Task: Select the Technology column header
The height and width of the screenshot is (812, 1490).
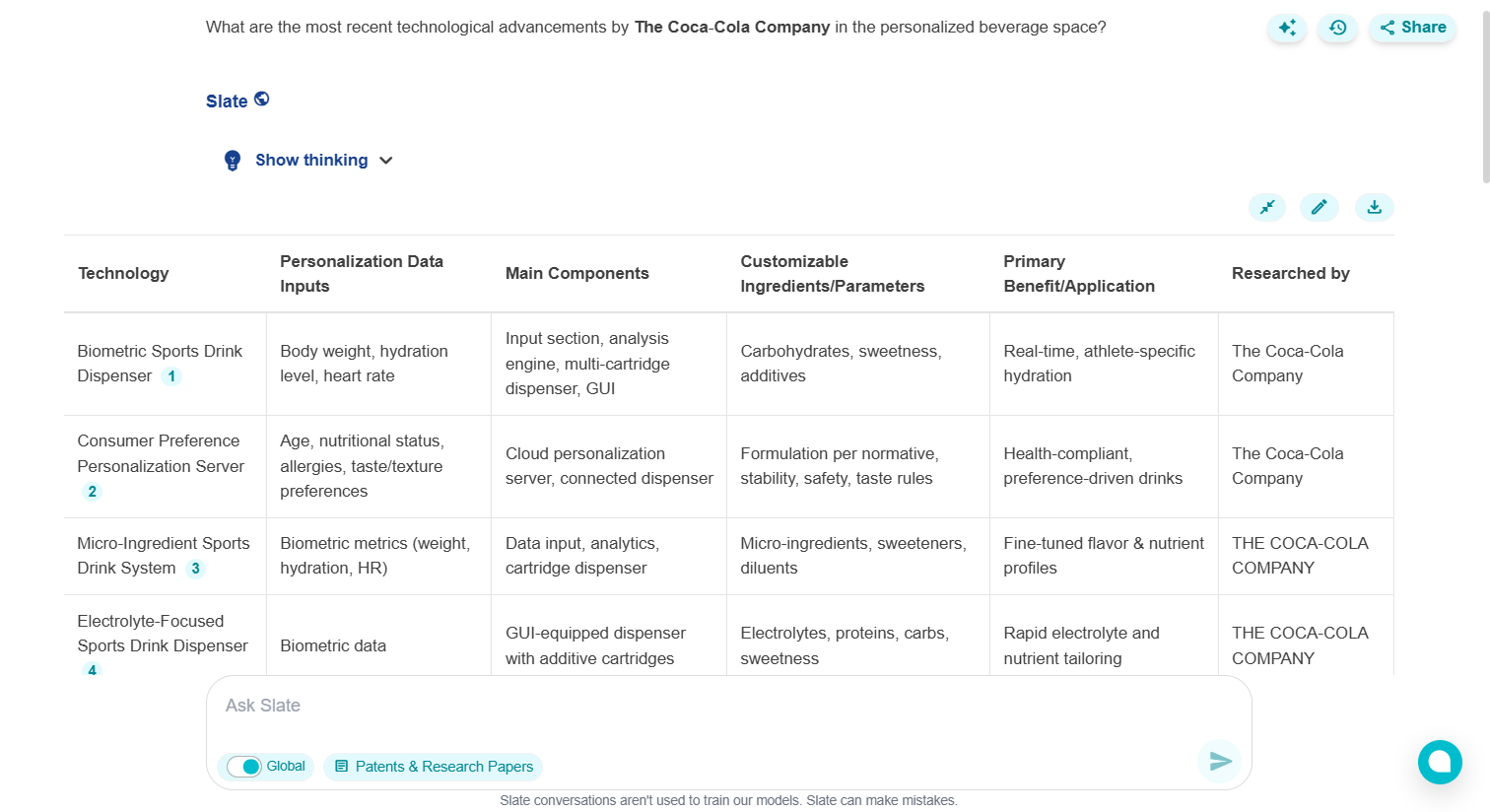Action: pos(123,273)
